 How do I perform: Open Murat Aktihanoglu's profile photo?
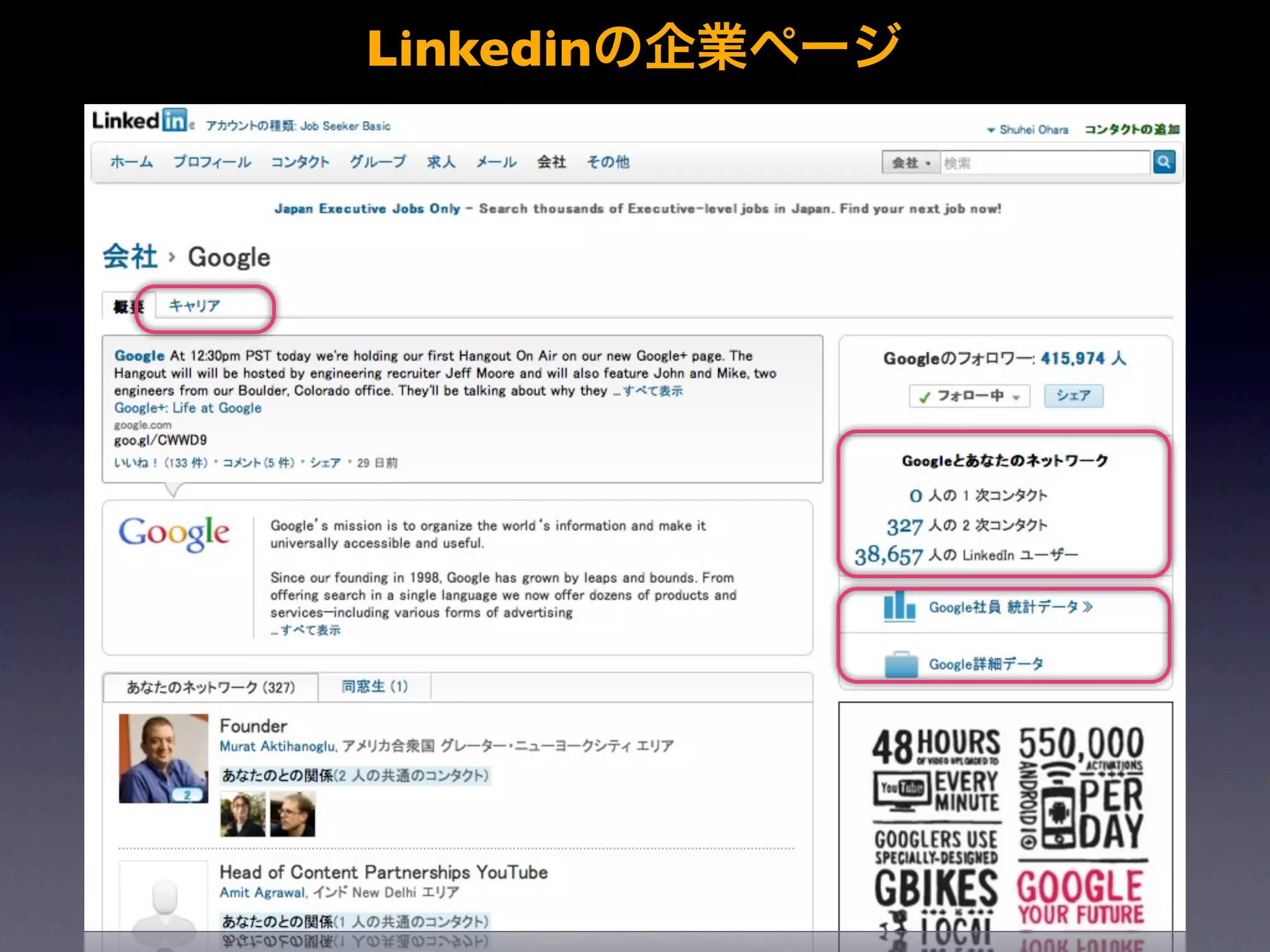click(x=164, y=758)
